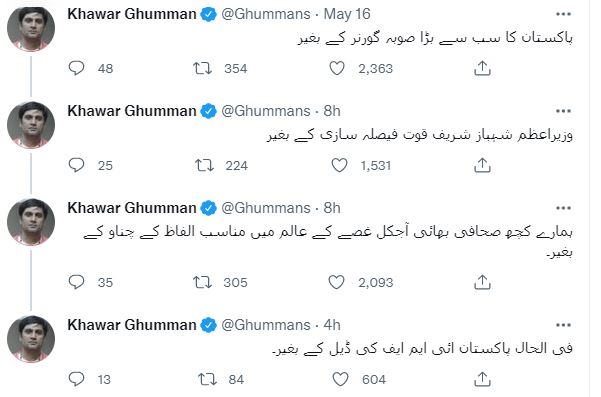
Task: Retweet the tweet with 305 retweets
Action: click(202, 282)
